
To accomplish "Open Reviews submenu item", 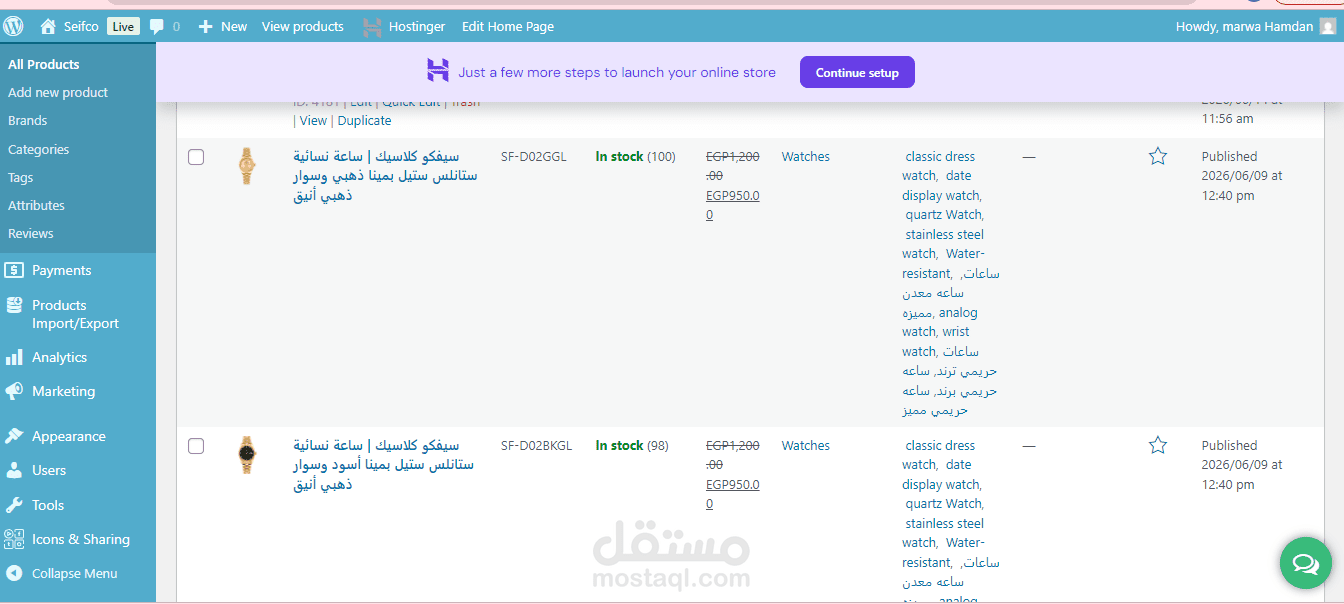I will coord(31,233).
